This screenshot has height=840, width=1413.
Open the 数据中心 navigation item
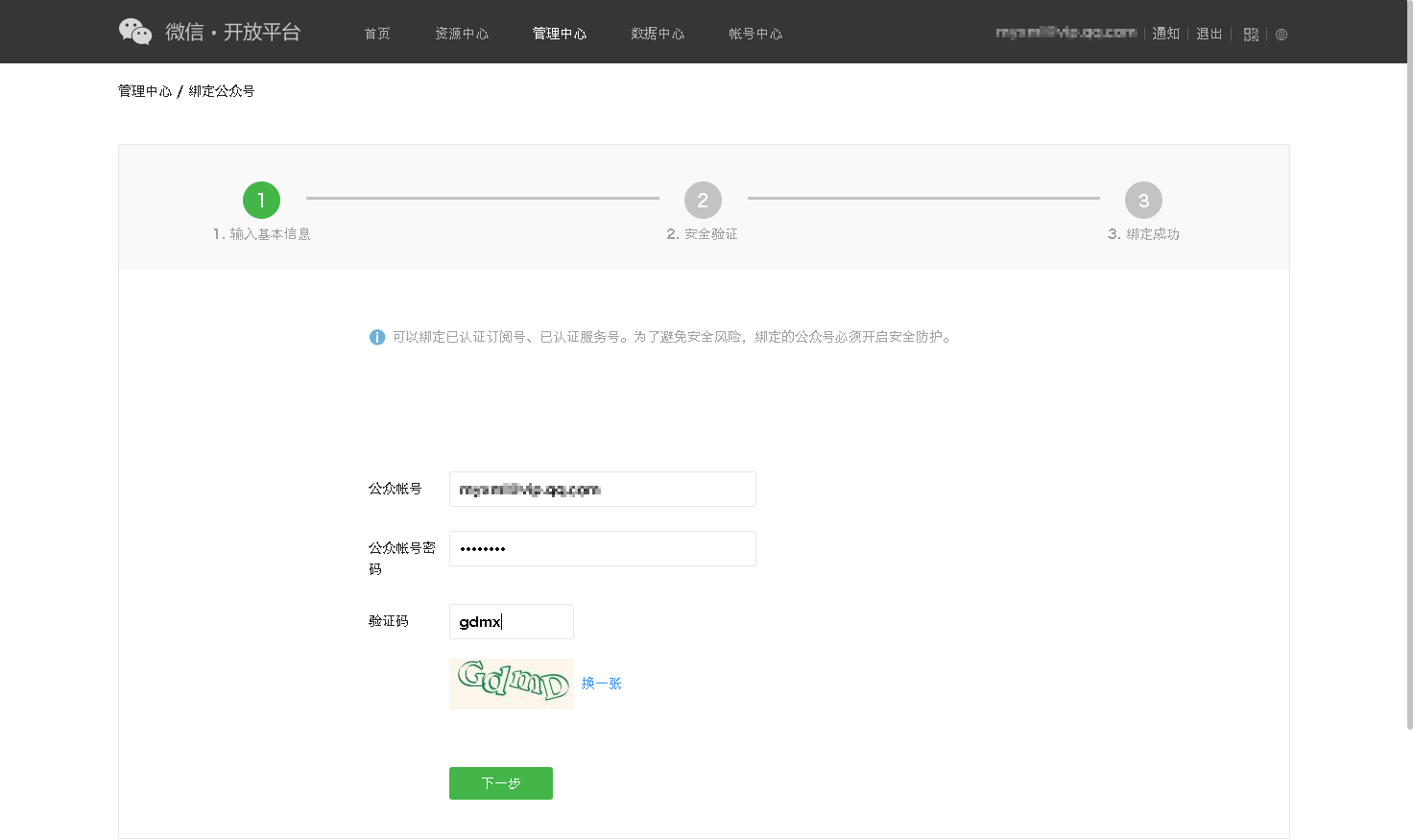coord(658,34)
